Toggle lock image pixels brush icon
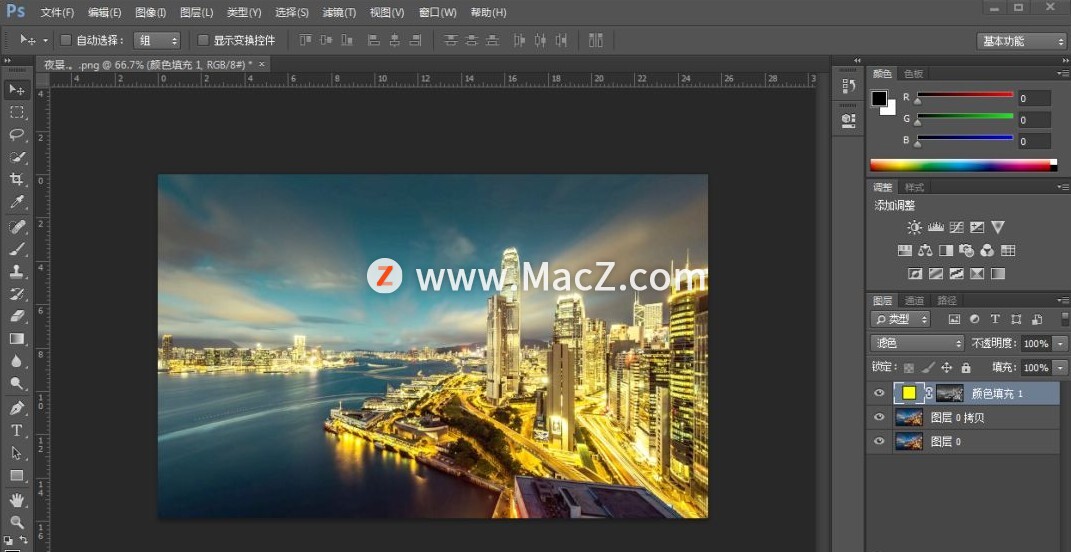The width and height of the screenshot is (1071, 552). pyautogui.click(x=928, y=368)
